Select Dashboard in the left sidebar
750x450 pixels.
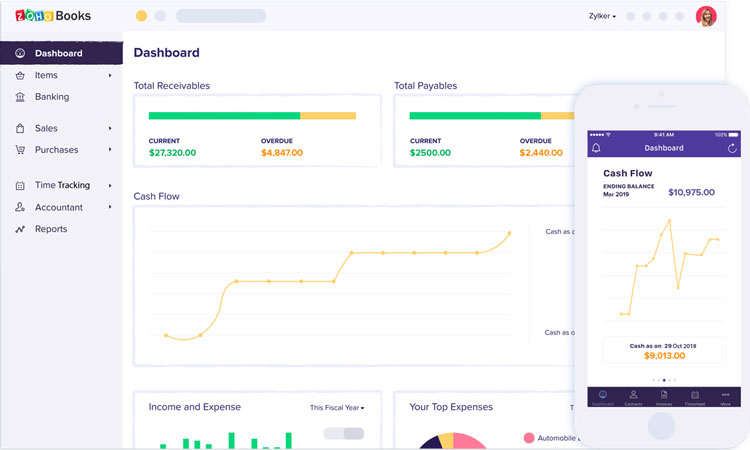pyautogui.click(x=58, y=53)
